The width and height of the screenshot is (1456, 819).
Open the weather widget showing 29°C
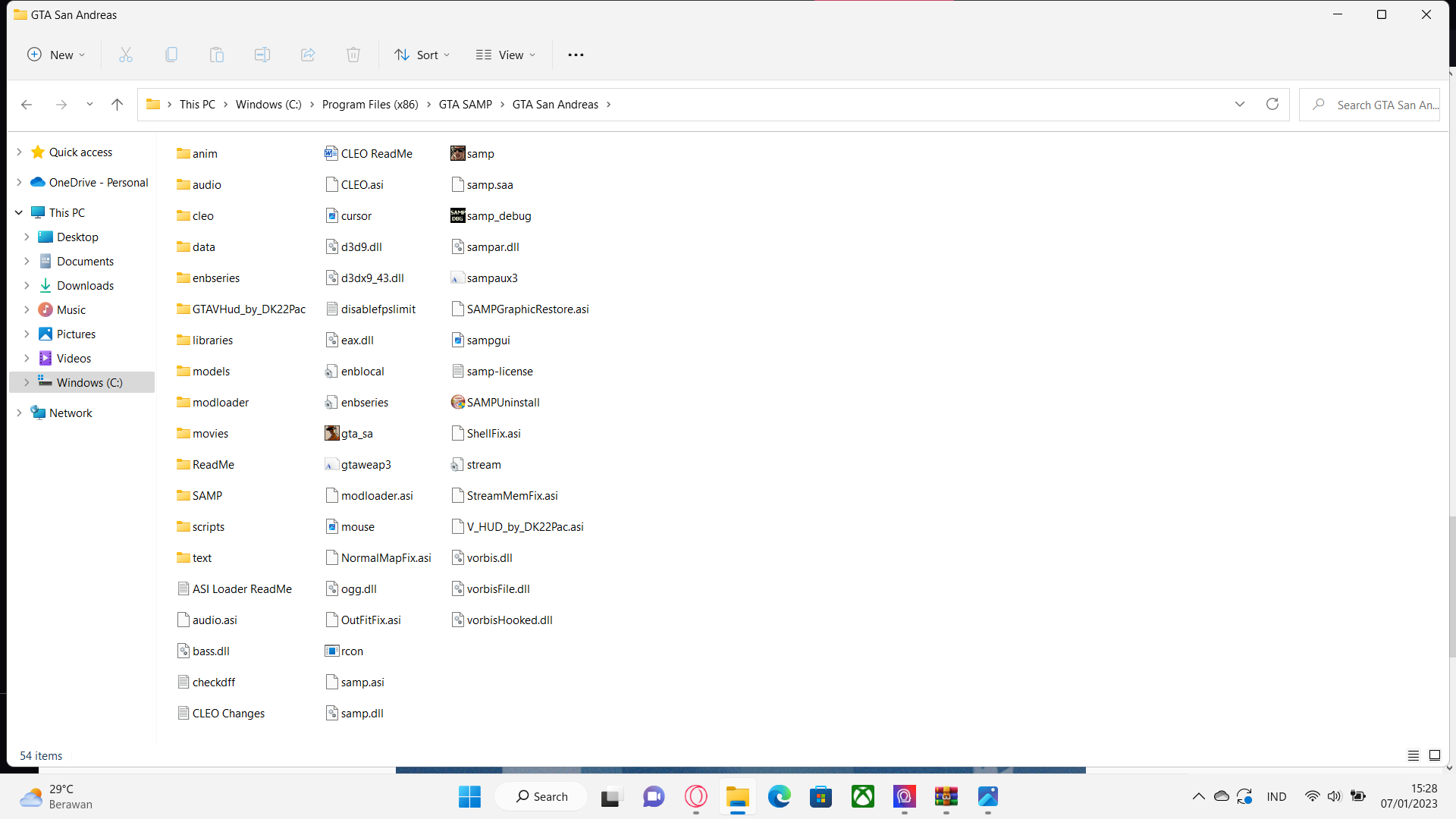click(x=57, y=796)
